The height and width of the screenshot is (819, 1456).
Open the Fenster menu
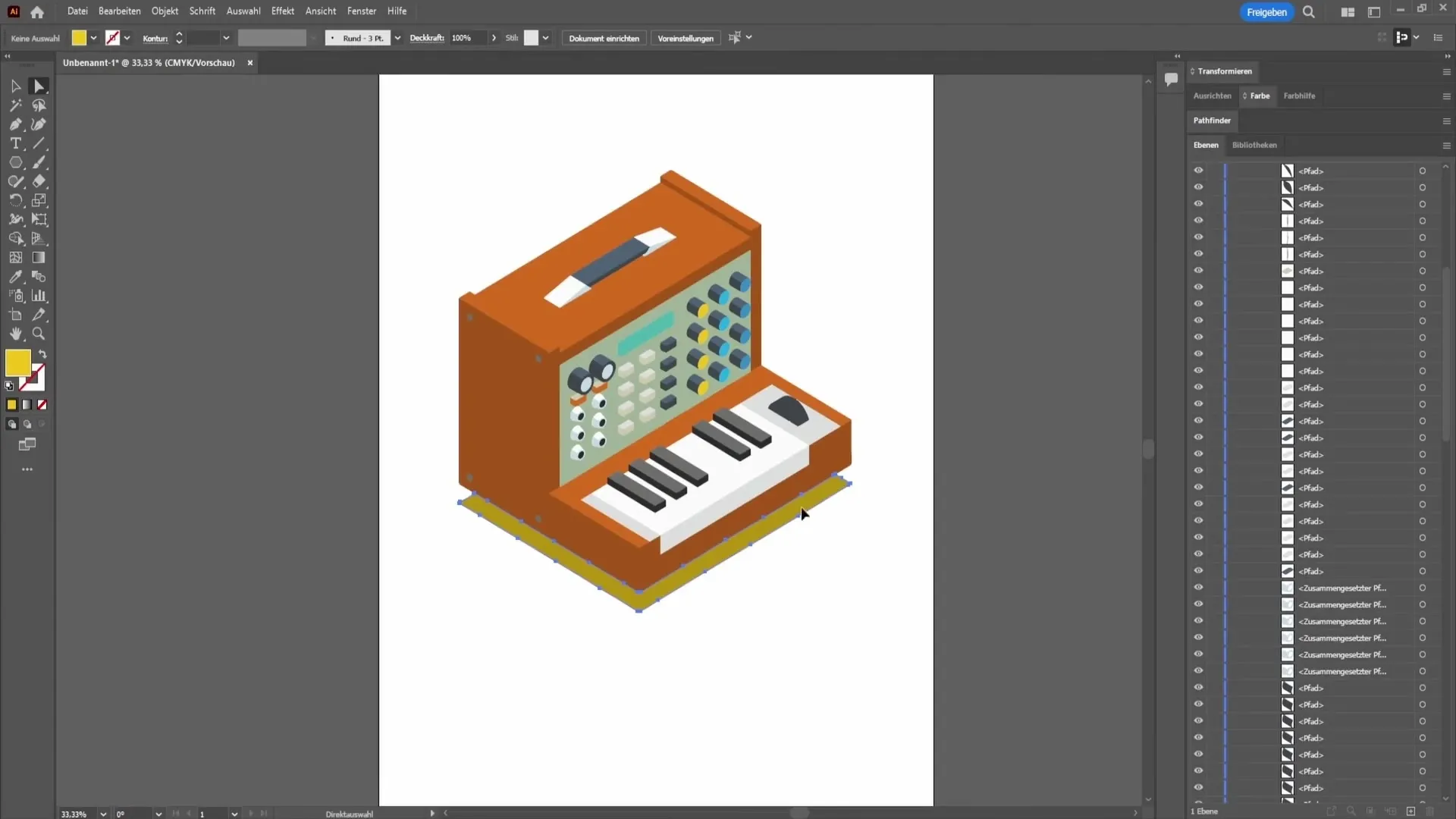coord(362,11)
